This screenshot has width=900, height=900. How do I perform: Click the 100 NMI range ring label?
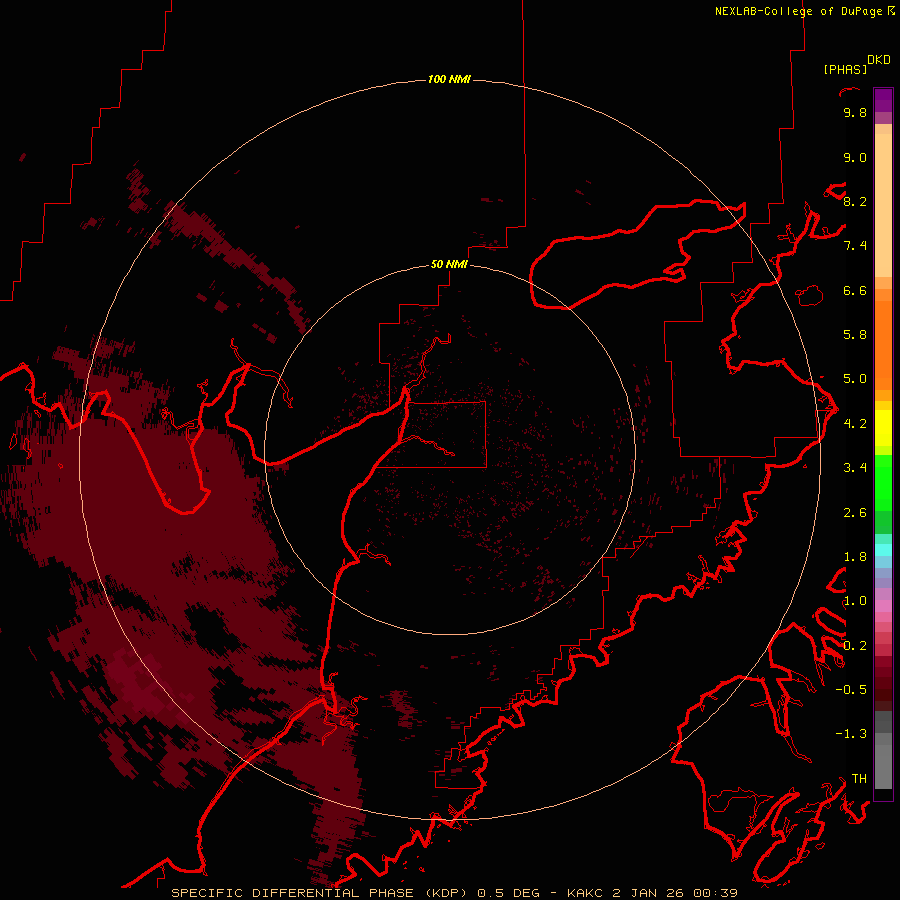pos(449,79)
